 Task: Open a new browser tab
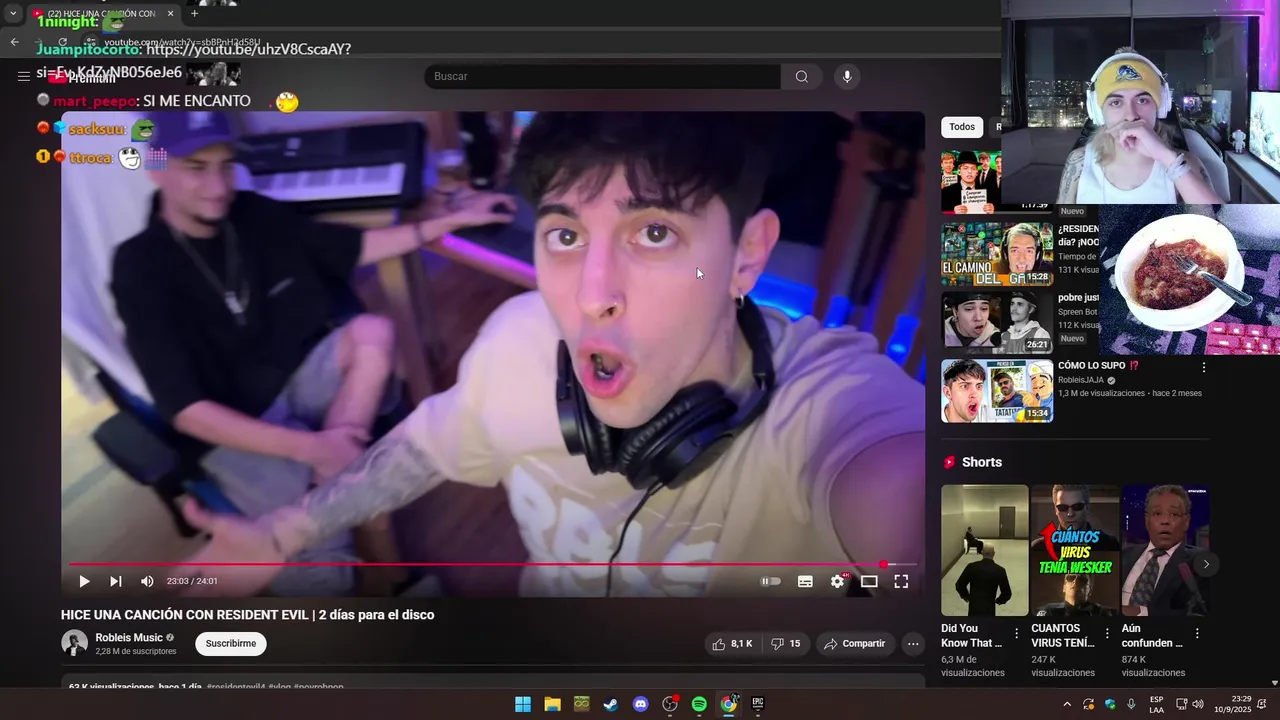click(194, 14)
